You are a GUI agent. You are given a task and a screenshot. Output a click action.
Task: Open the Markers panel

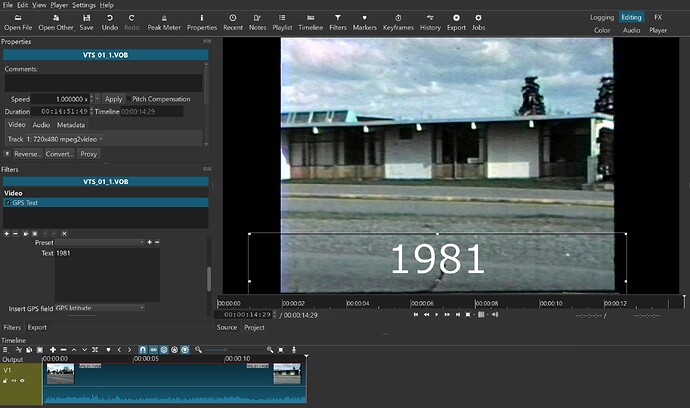click(x=364, y=22)
